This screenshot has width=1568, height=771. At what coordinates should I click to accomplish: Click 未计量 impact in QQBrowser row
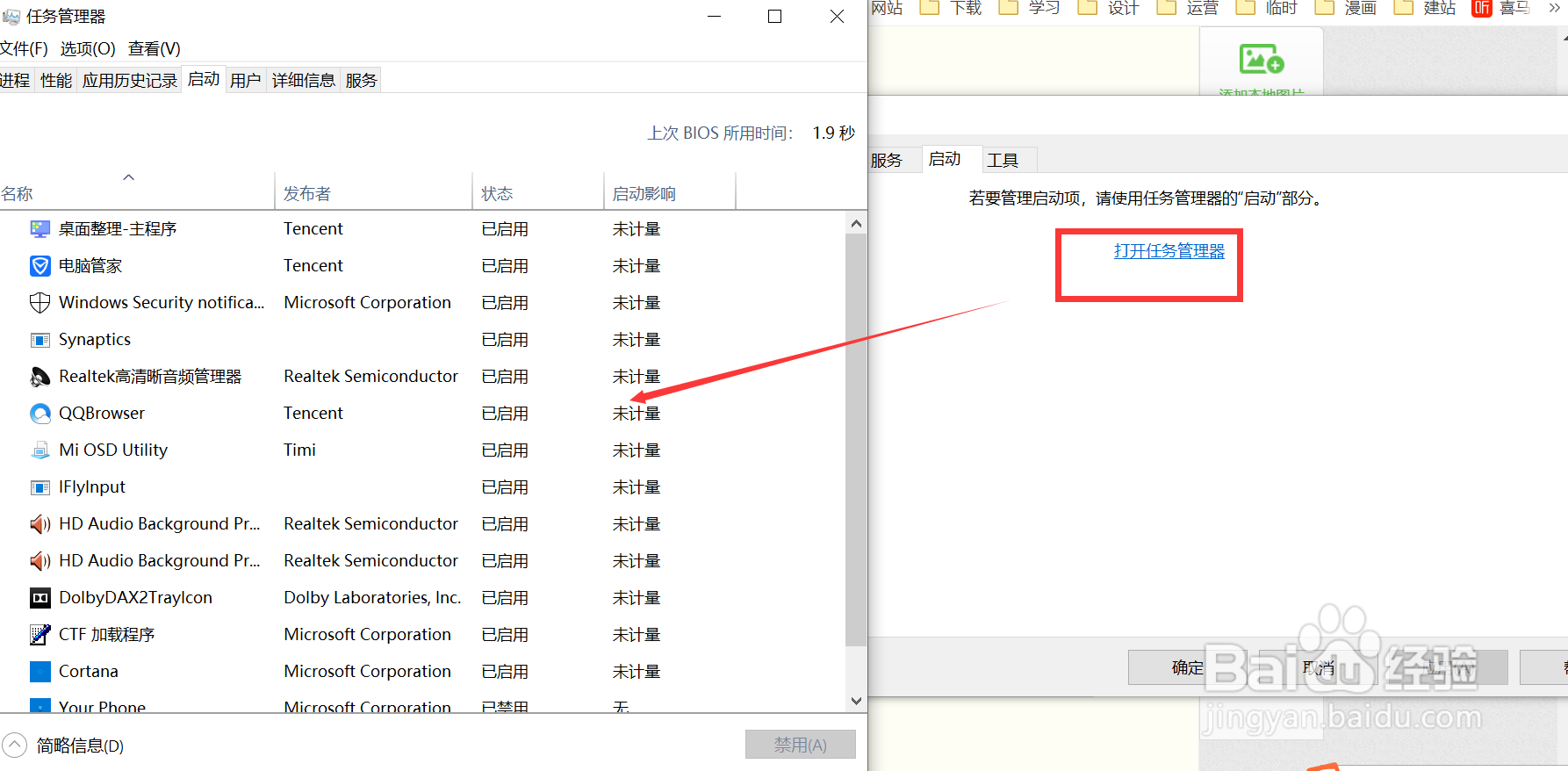[637, 414]
